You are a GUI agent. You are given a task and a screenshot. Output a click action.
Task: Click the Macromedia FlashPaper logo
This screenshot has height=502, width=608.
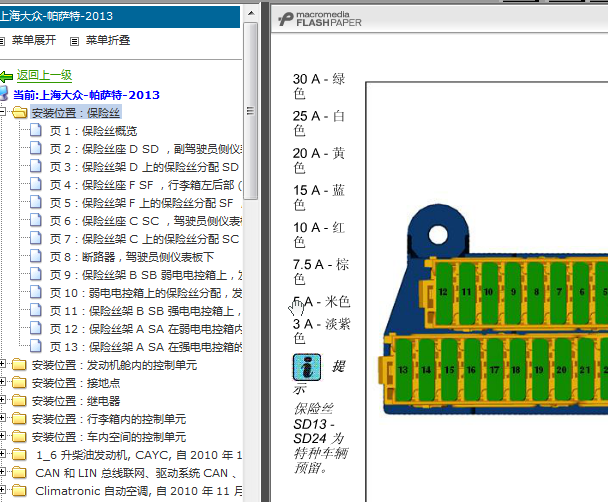[320, 19]
